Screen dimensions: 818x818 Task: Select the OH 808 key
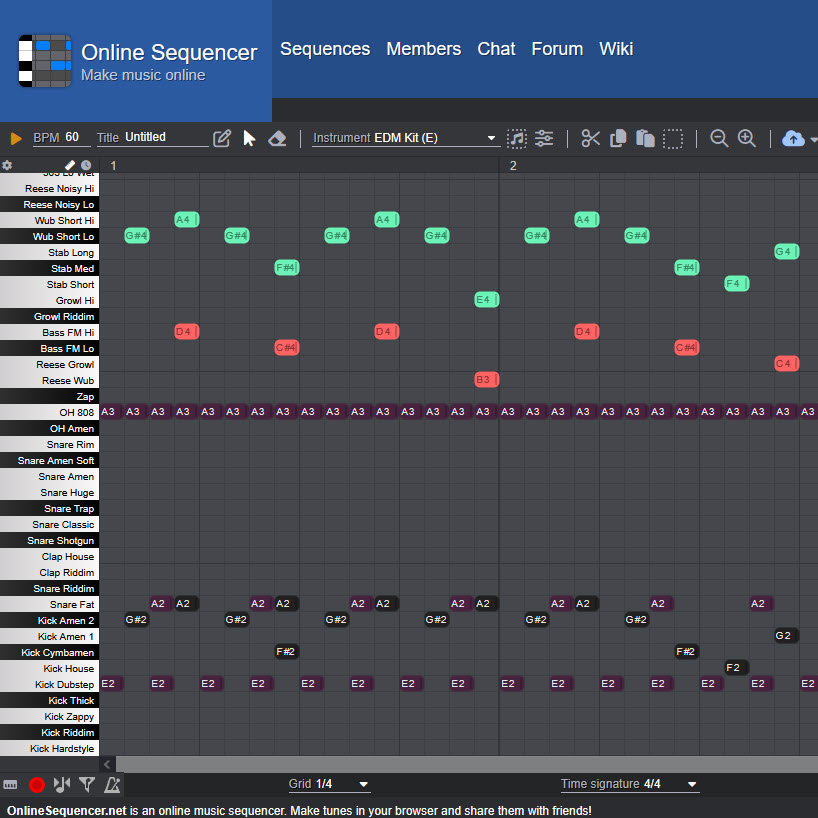pos(50,413)
